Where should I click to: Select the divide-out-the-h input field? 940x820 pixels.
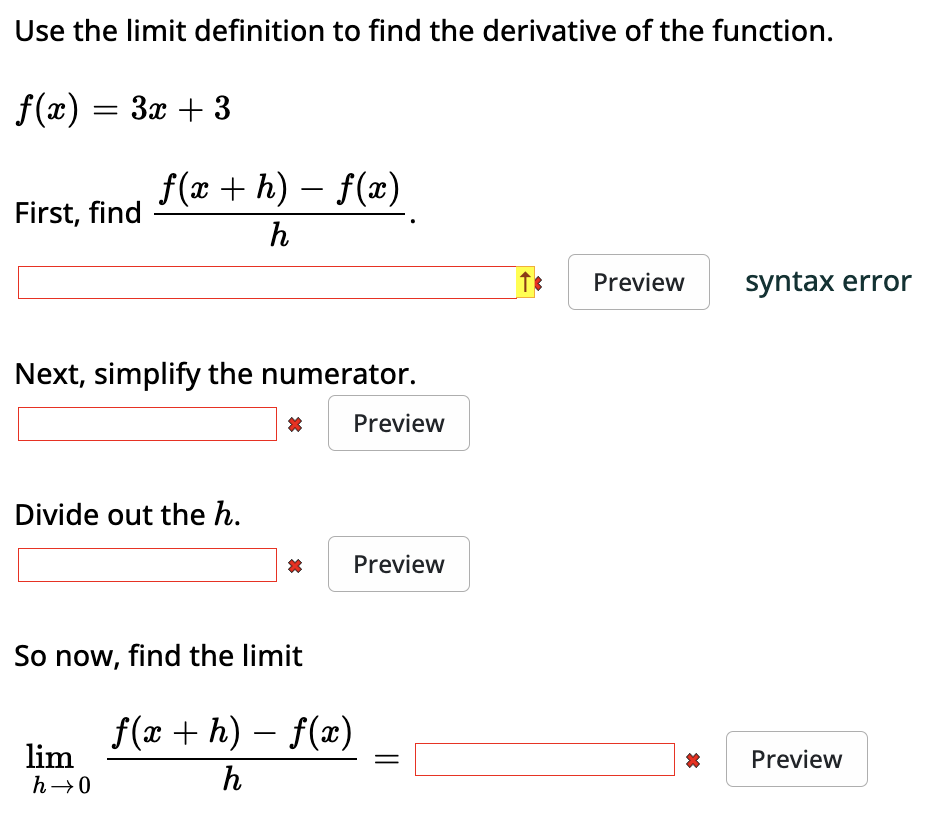[x=147, y=565]
